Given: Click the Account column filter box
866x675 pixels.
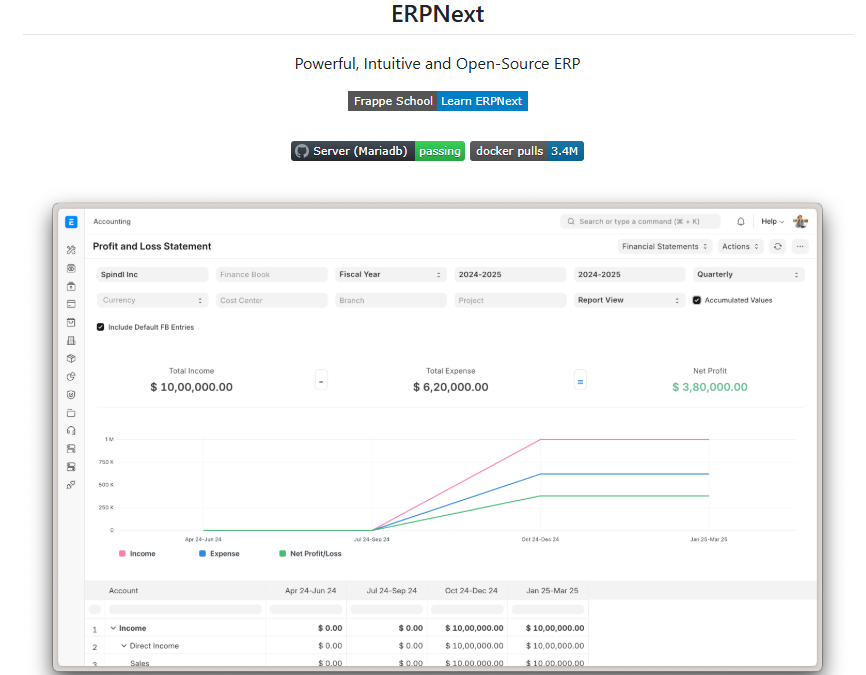Looking at the screenshot, I should point(185,609).
